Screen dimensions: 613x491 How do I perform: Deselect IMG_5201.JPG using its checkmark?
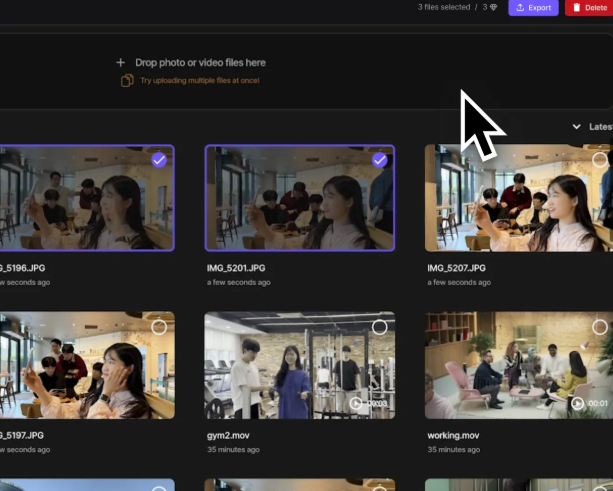point(379,160)
